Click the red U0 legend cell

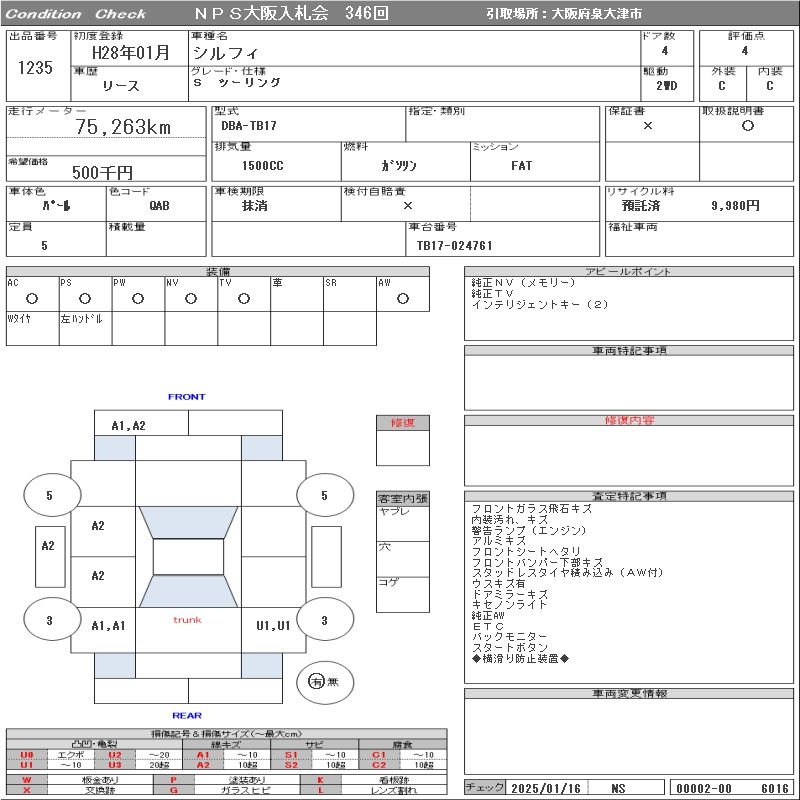(x=27, y=755)
